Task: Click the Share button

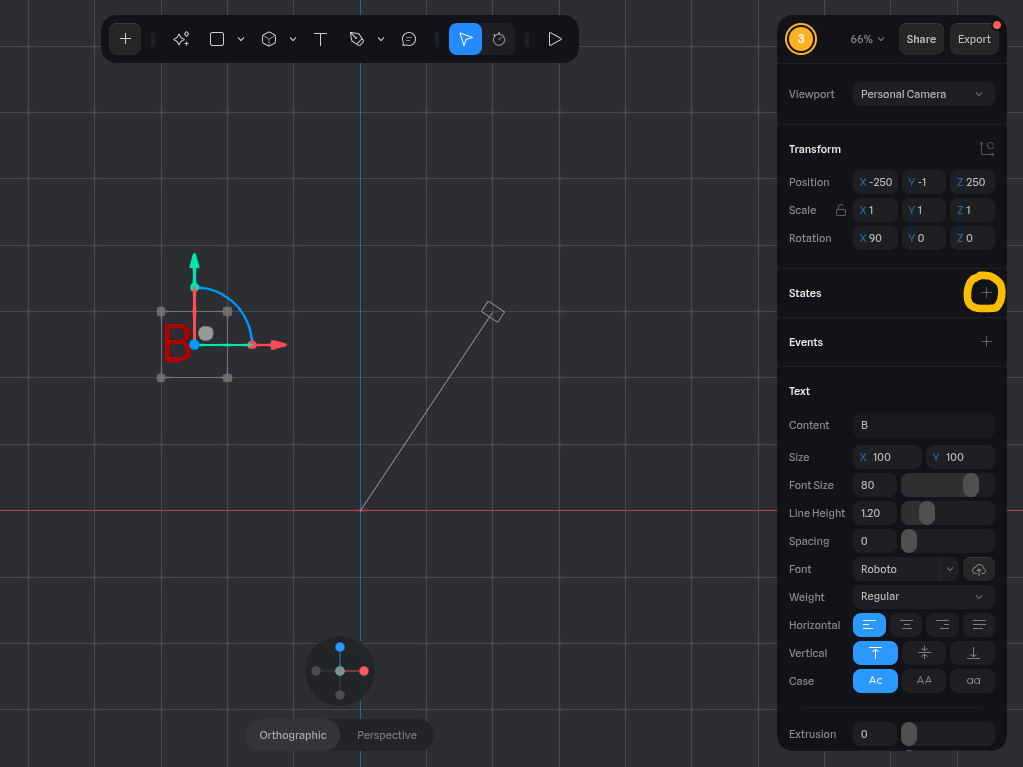Action: [x=921, y=39]
